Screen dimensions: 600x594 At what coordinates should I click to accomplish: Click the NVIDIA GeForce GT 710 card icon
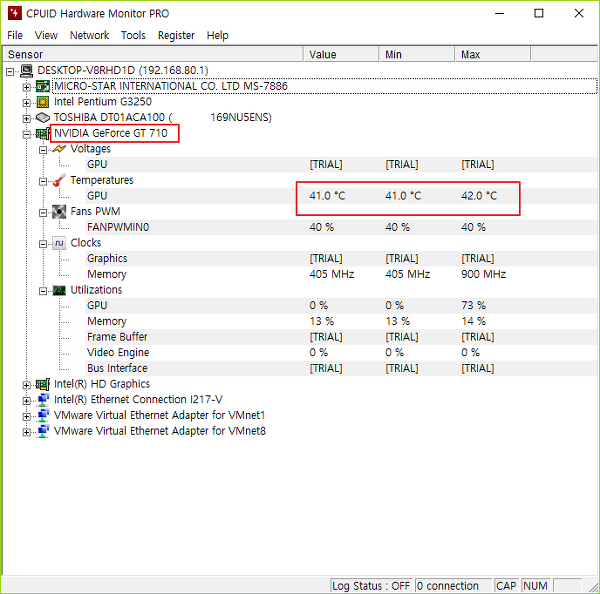42,133
